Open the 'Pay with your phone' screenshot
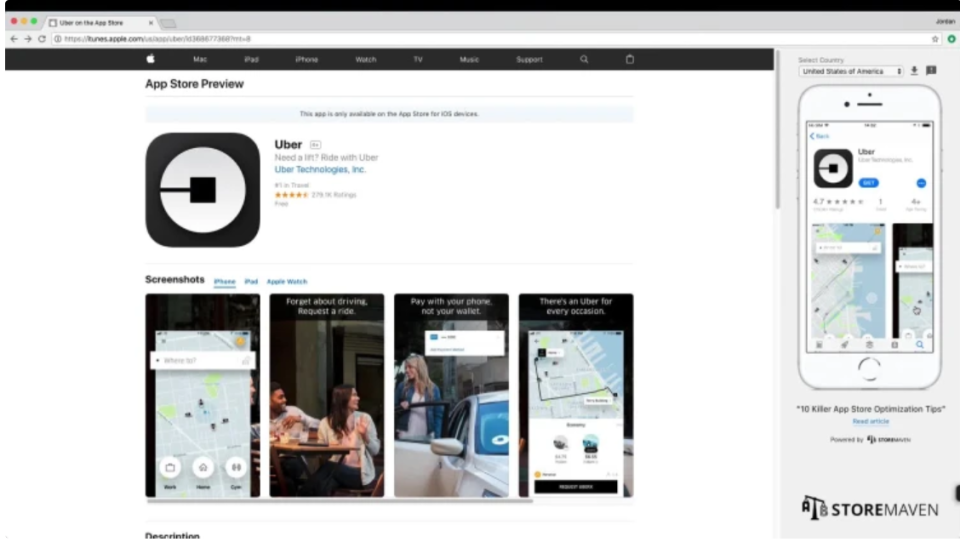Viewport: 960px width, 542px height. point(451,395)
